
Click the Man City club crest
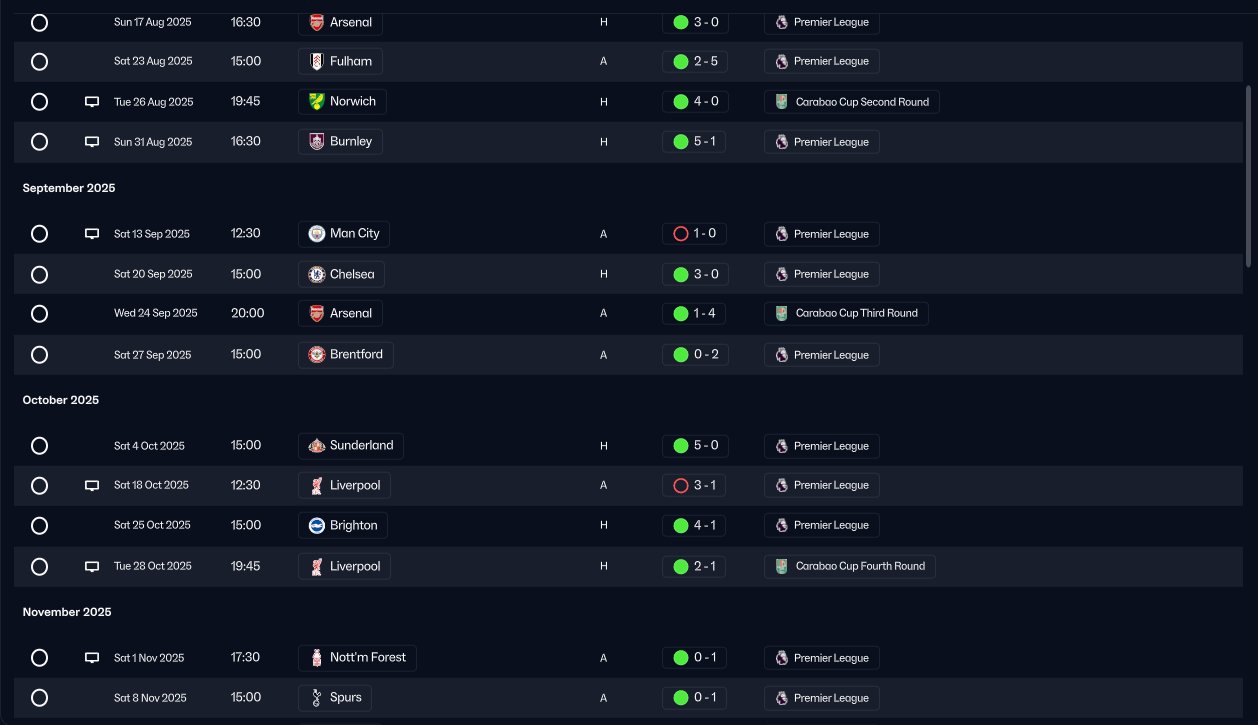click(x=317, y=234)
